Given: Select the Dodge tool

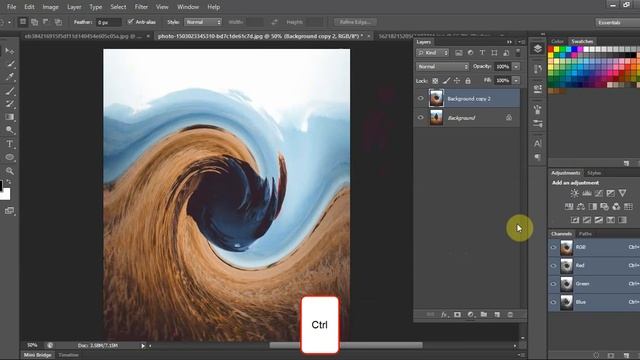Looking at the screenshot, I should (x=9, y=130).
